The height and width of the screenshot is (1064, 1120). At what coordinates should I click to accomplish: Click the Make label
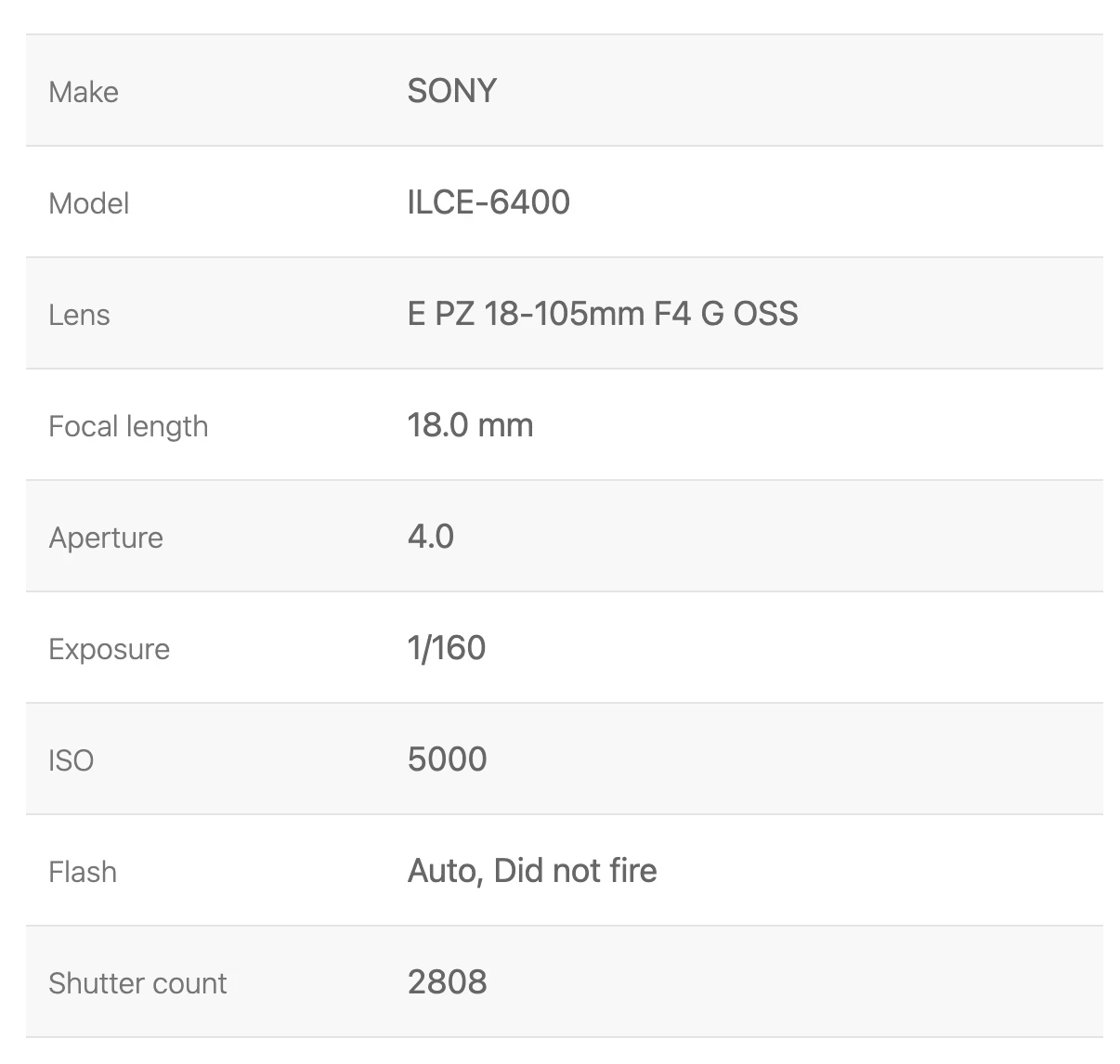84,92
